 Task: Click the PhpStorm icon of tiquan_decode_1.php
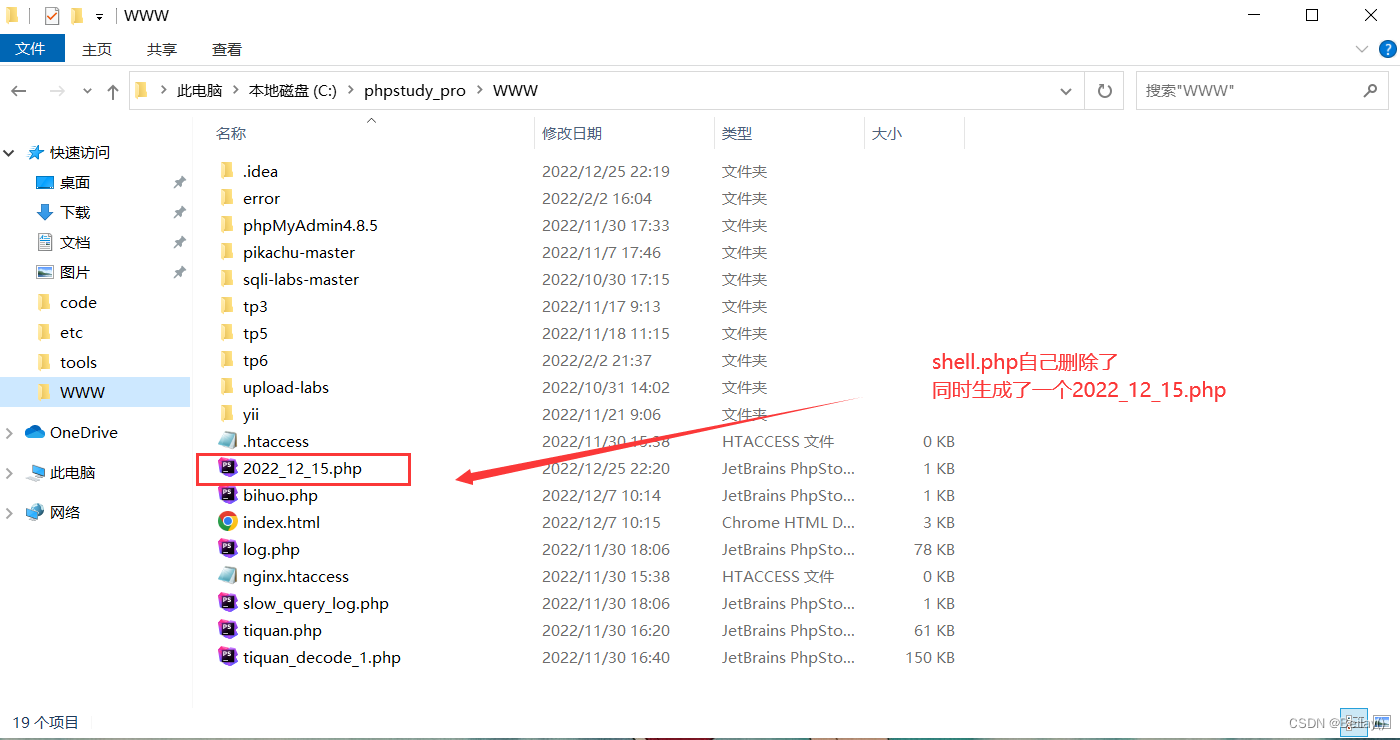(227, 656)
